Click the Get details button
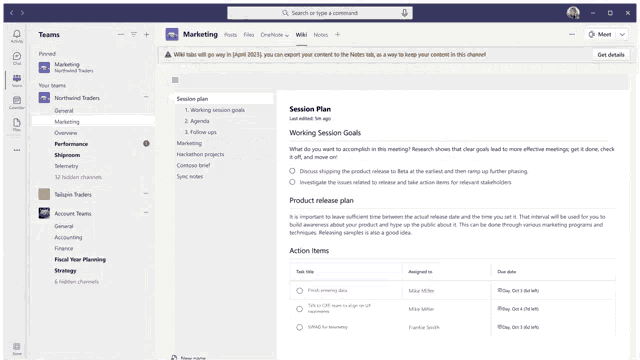640x360 pixels. click(x=611, y=55)
